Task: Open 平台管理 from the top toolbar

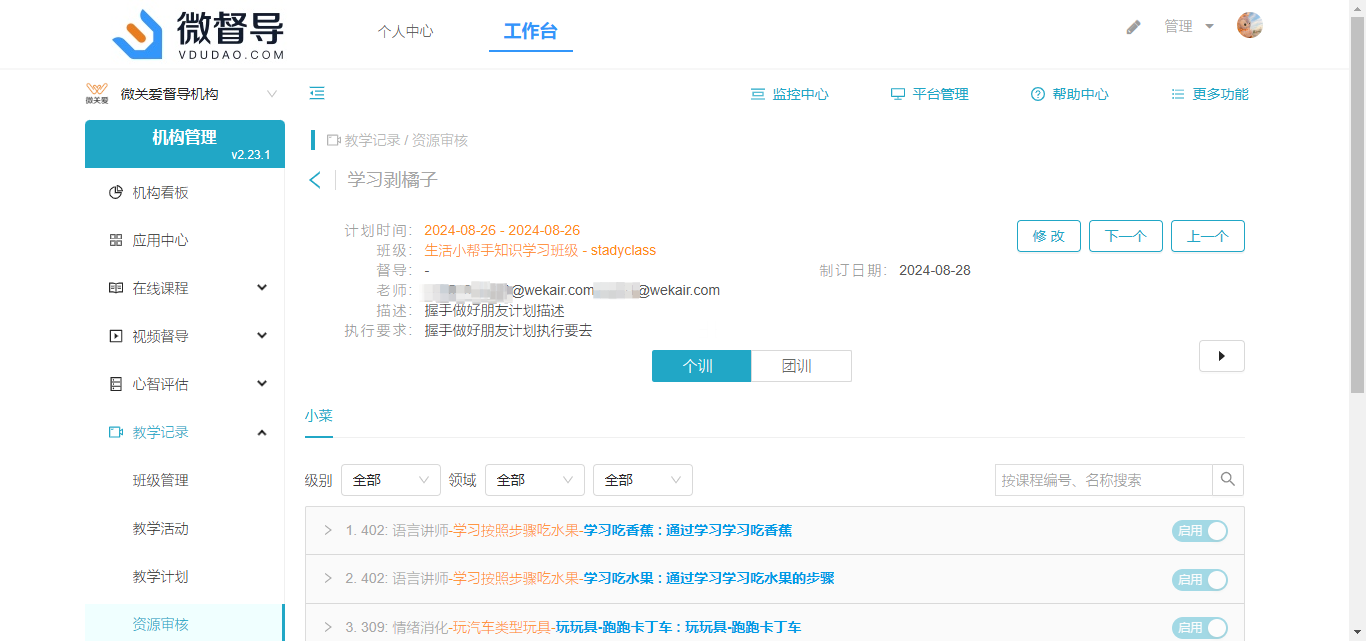Action: (x=929, y=94)
